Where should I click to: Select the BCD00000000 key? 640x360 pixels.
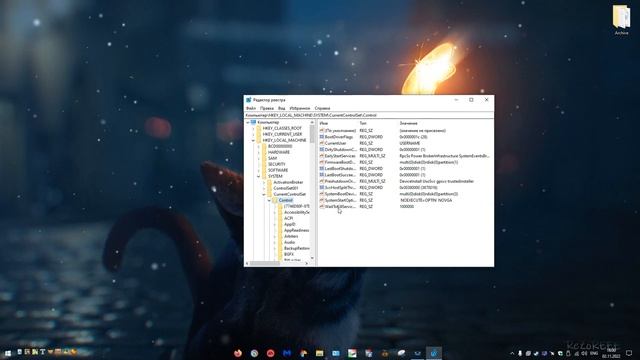click(280, 146)
